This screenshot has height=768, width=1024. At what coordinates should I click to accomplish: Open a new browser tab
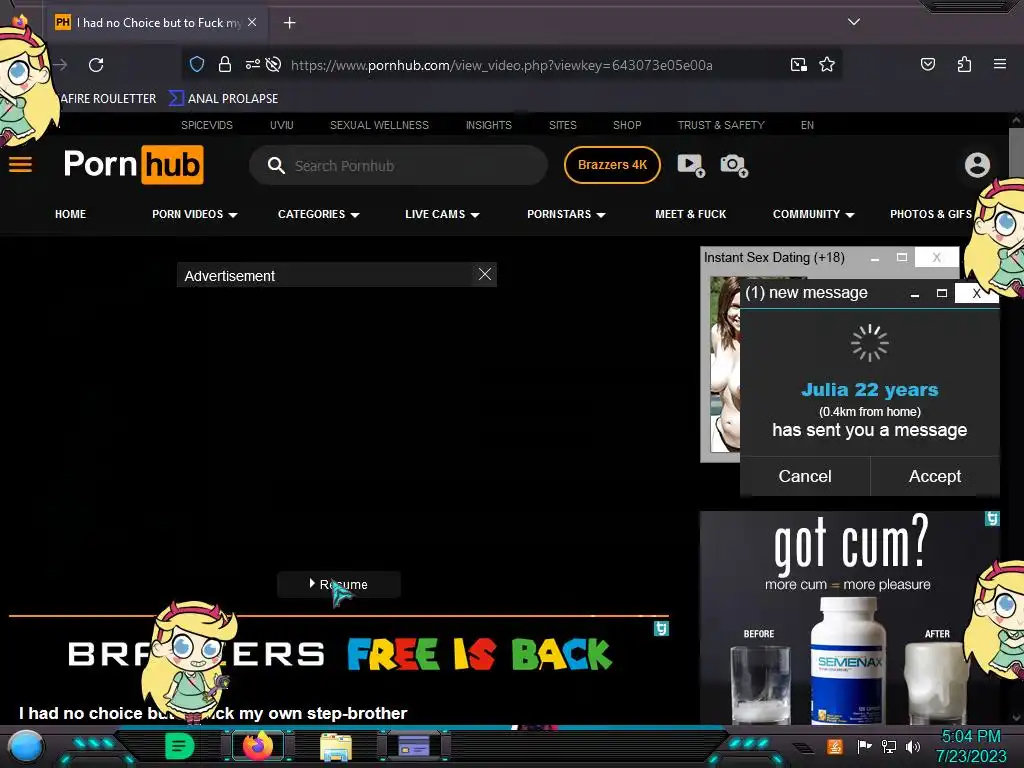pos(289,23)
